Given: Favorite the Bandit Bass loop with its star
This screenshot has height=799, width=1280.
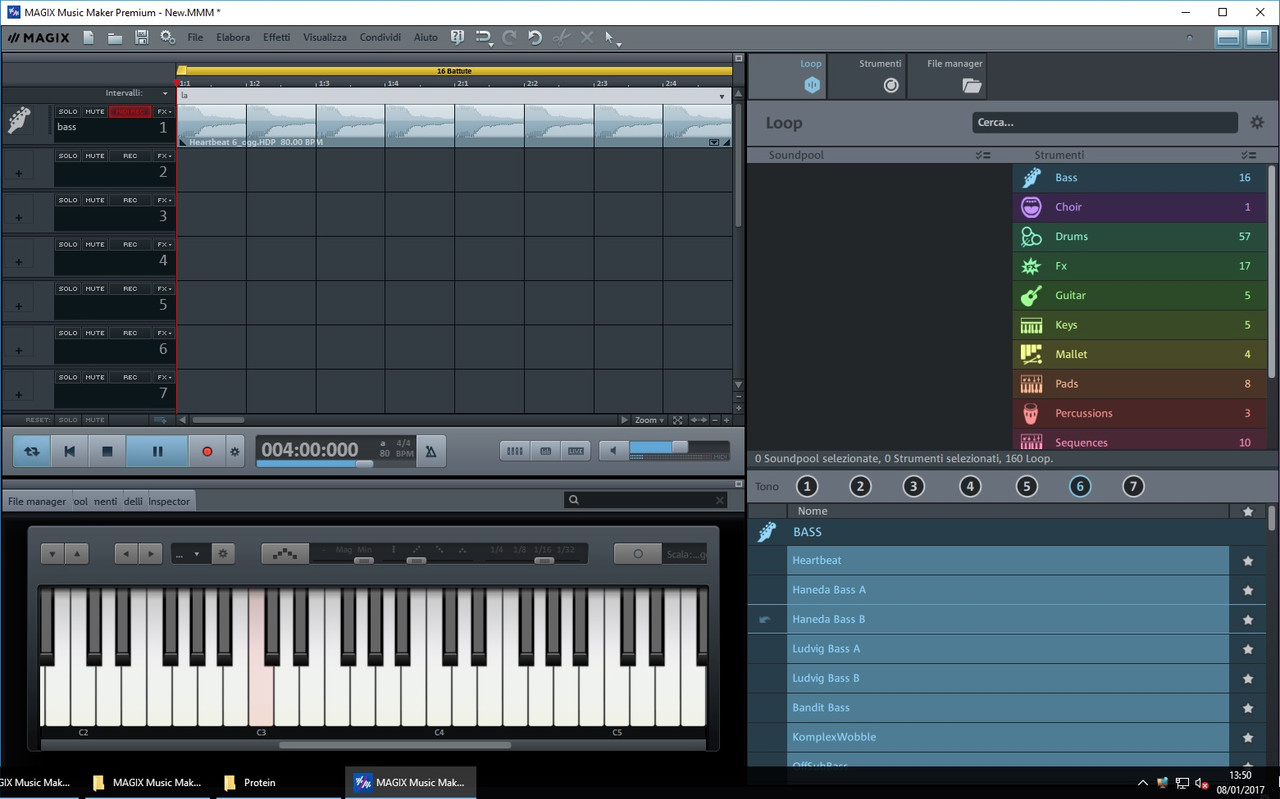Looking at the screenshot, I should click(1248, 708).
